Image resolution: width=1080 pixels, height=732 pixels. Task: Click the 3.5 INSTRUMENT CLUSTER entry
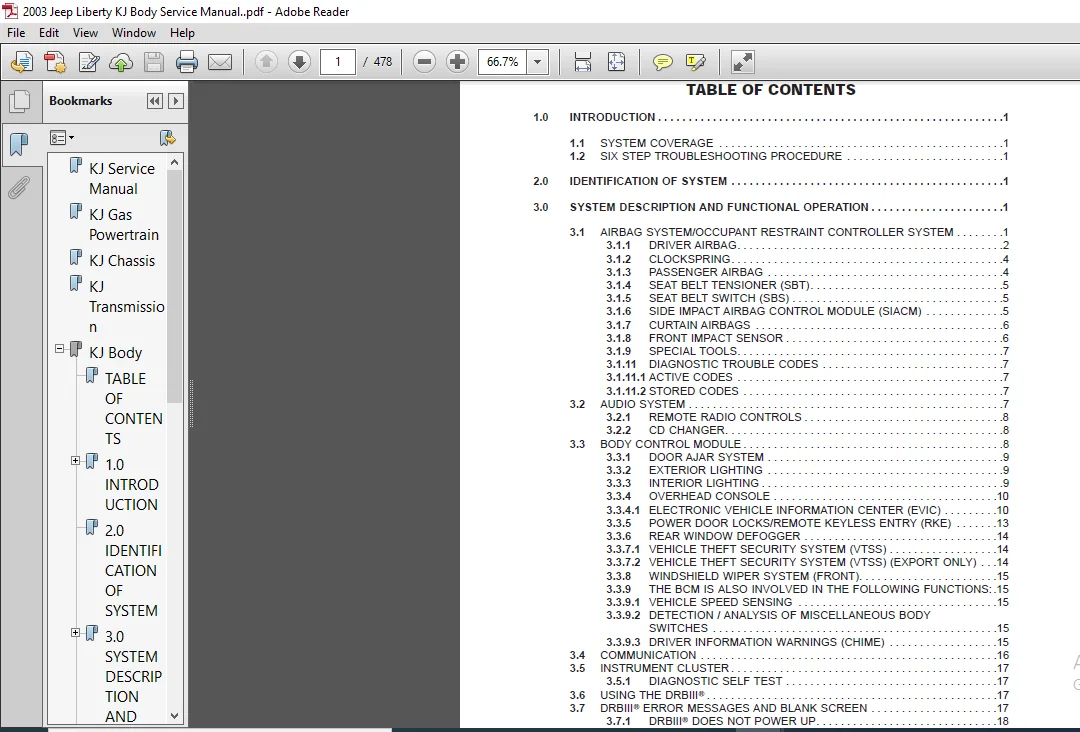pos(789,668)
